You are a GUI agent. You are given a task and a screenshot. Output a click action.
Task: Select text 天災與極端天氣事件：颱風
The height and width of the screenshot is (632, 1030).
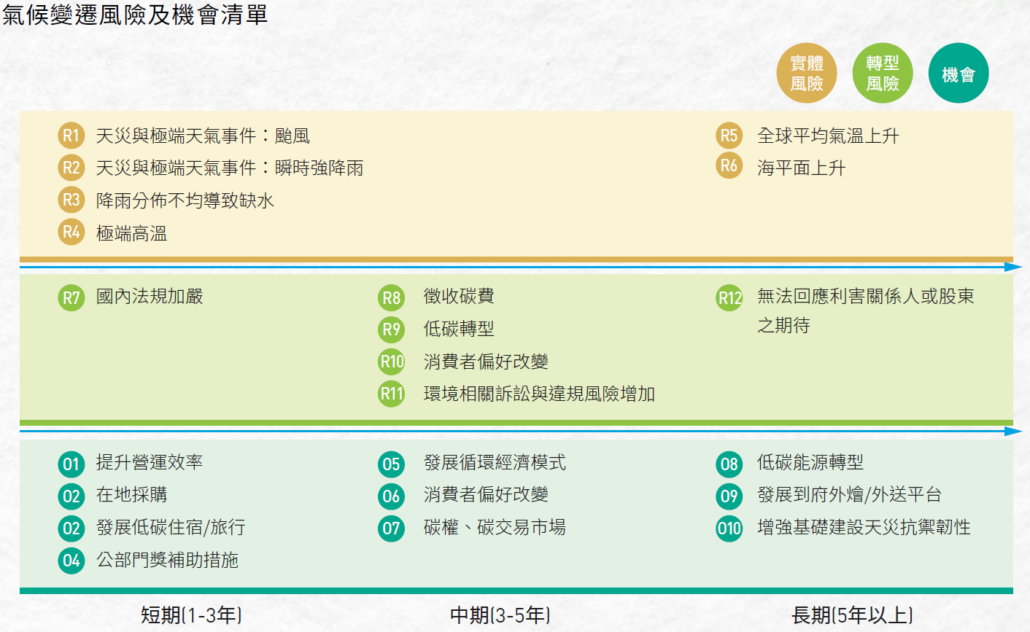click(203, 136)
